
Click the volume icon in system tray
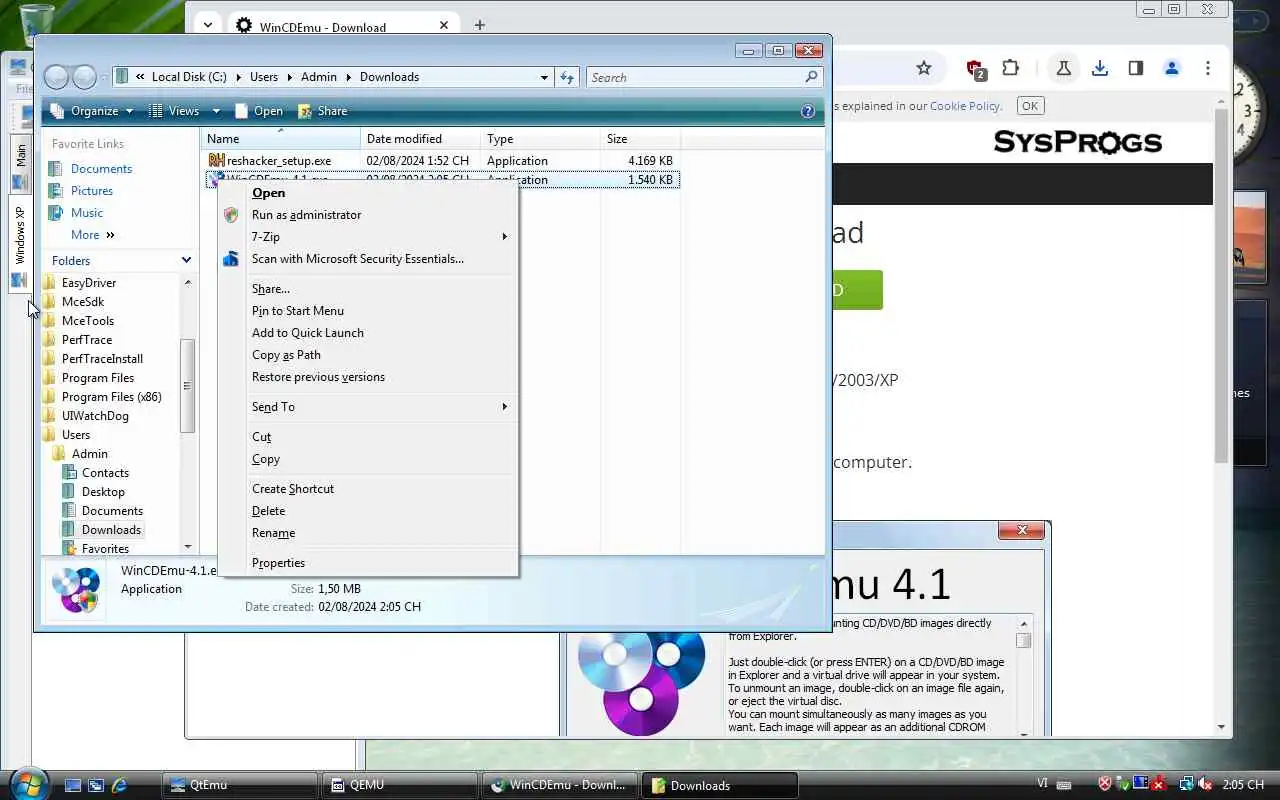click(x=1205, y=785)
